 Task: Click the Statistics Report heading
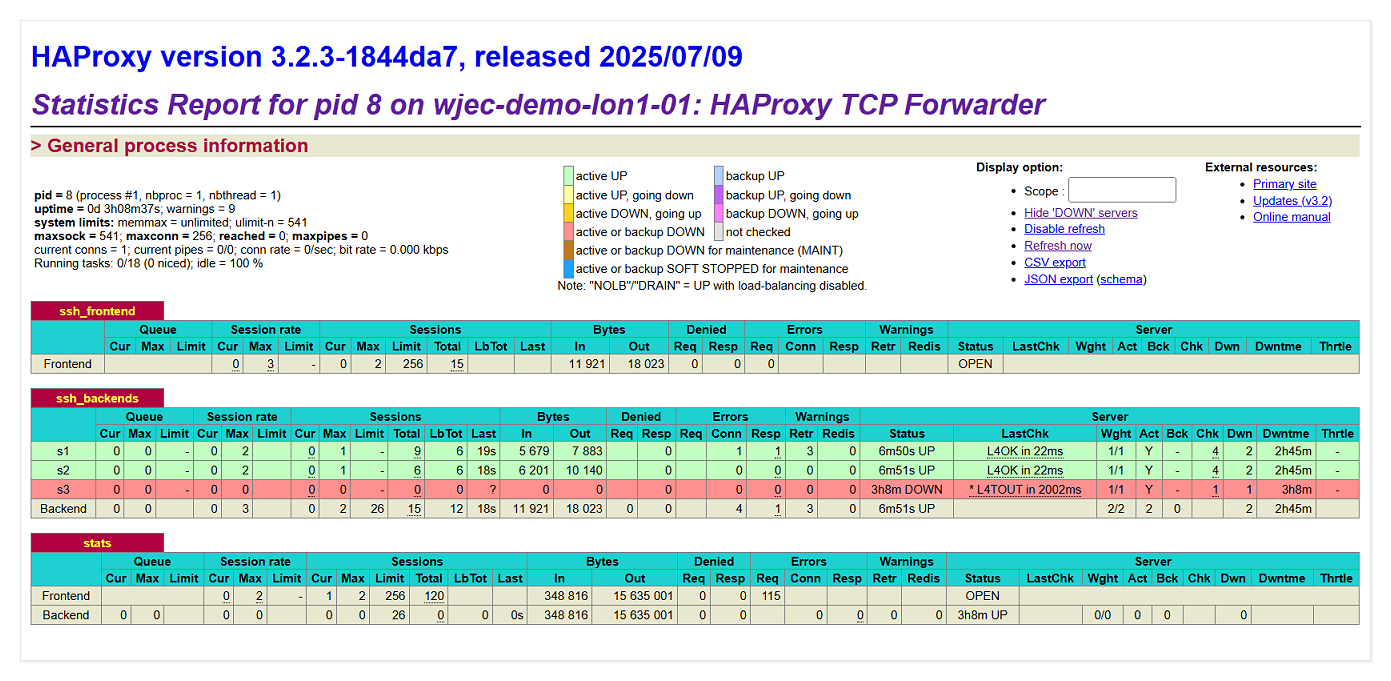click(539, 105)
